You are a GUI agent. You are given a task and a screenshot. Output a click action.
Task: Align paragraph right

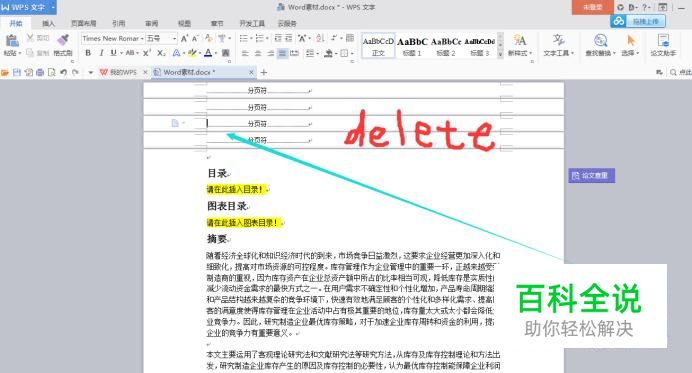tap(270, 53)
